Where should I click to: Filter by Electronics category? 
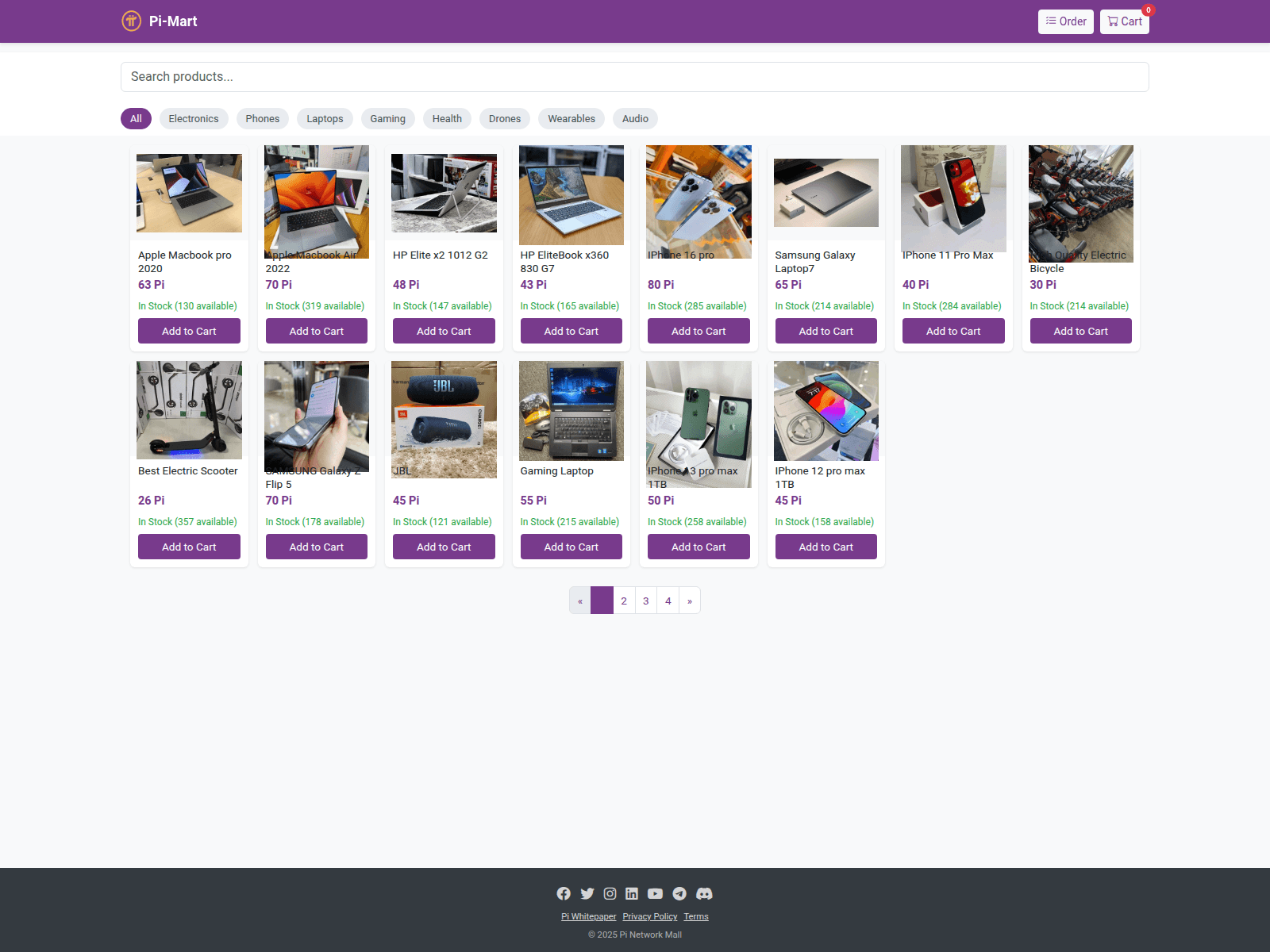pos(194,119)
